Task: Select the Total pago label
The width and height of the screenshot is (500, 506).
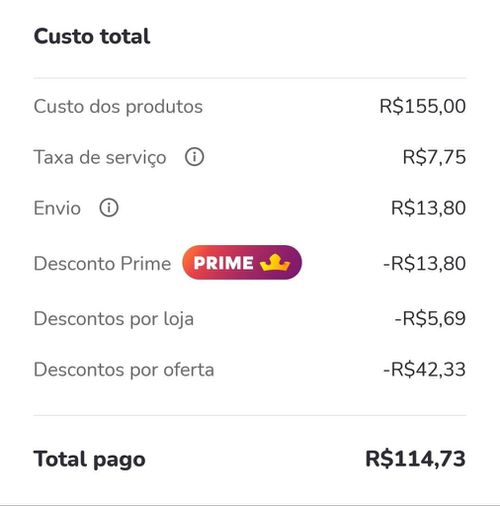Action: [89, 459]
